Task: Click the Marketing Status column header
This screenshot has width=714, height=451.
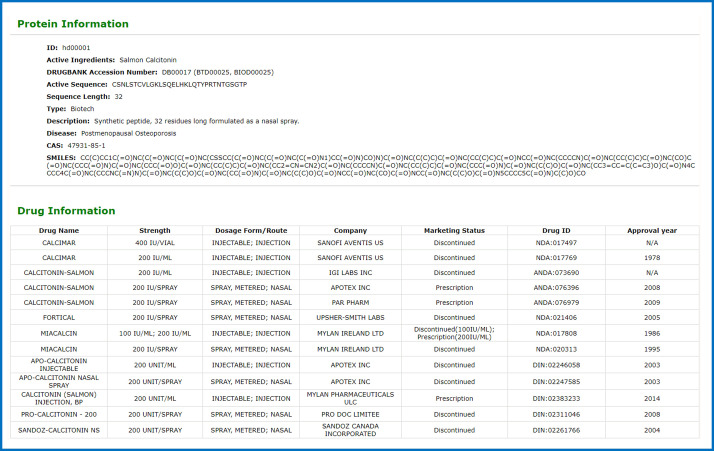Action: click(453, 230)
